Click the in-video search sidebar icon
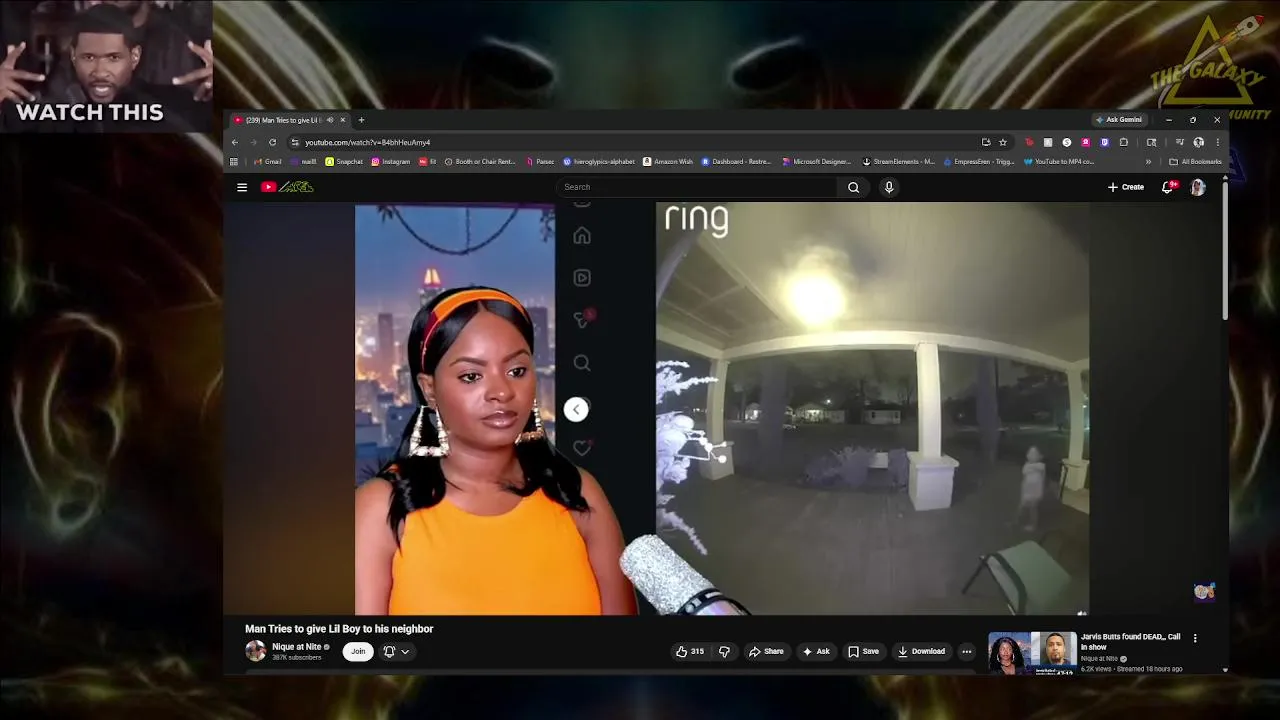 click(x=582, y=363)
